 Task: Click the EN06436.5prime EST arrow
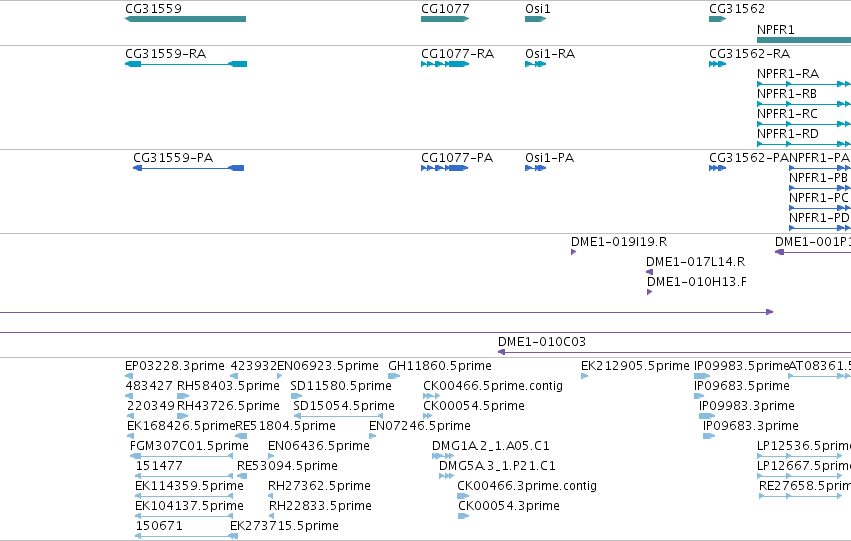271,456
